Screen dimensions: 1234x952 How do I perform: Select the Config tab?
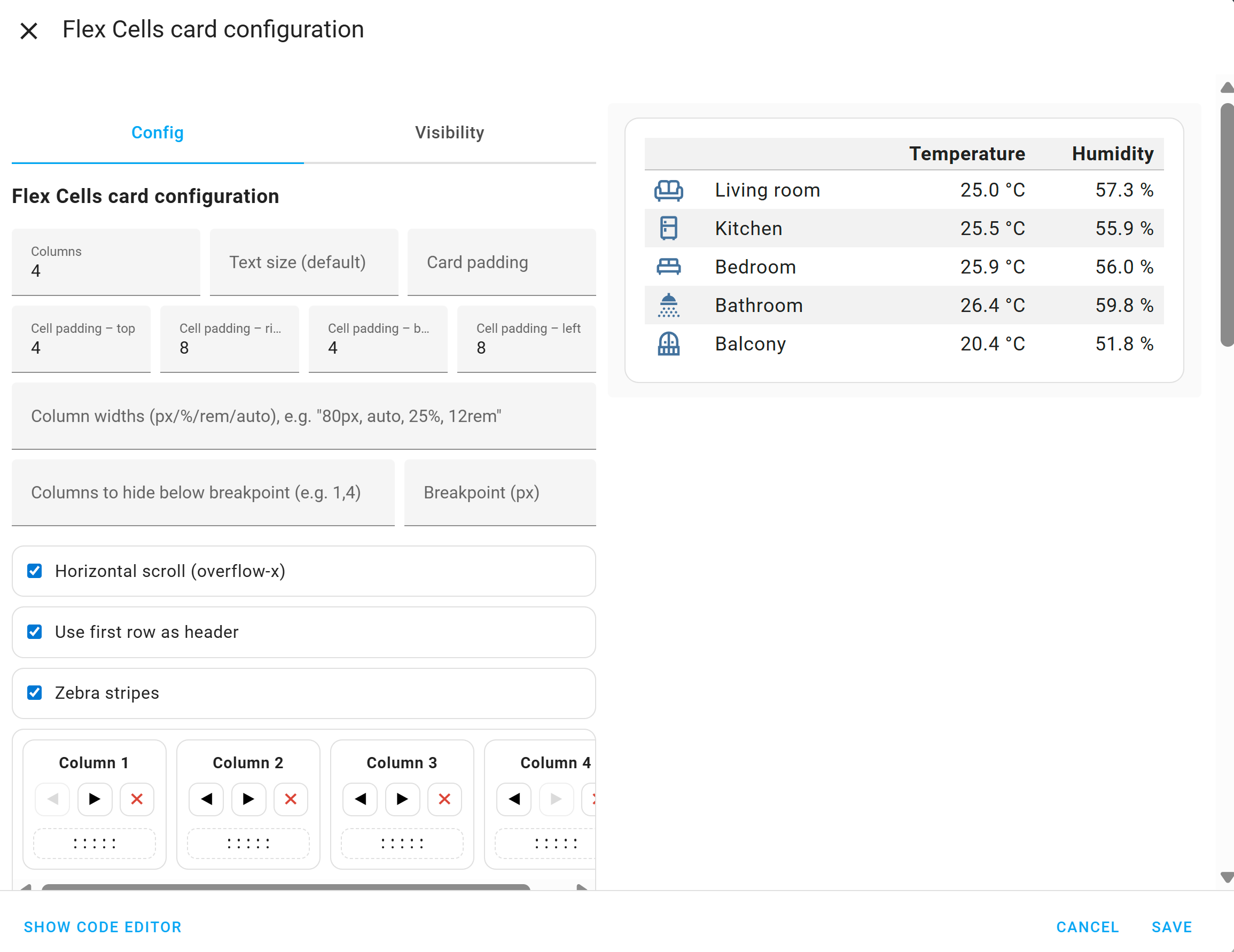[x=157, y=133]
